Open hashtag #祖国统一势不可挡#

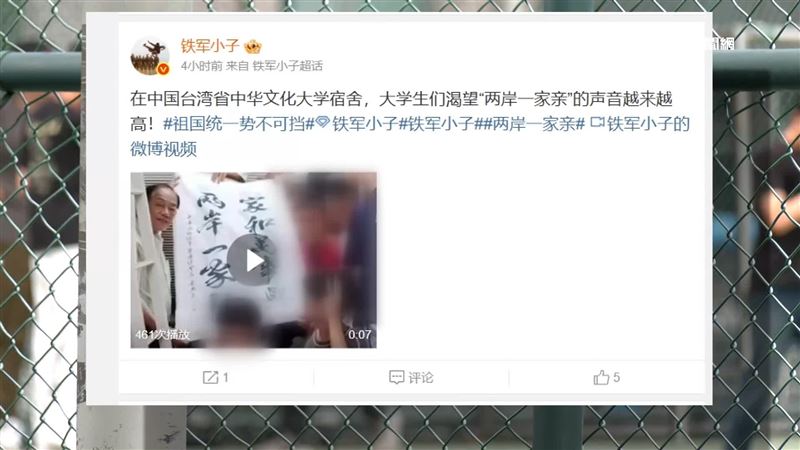239,124
